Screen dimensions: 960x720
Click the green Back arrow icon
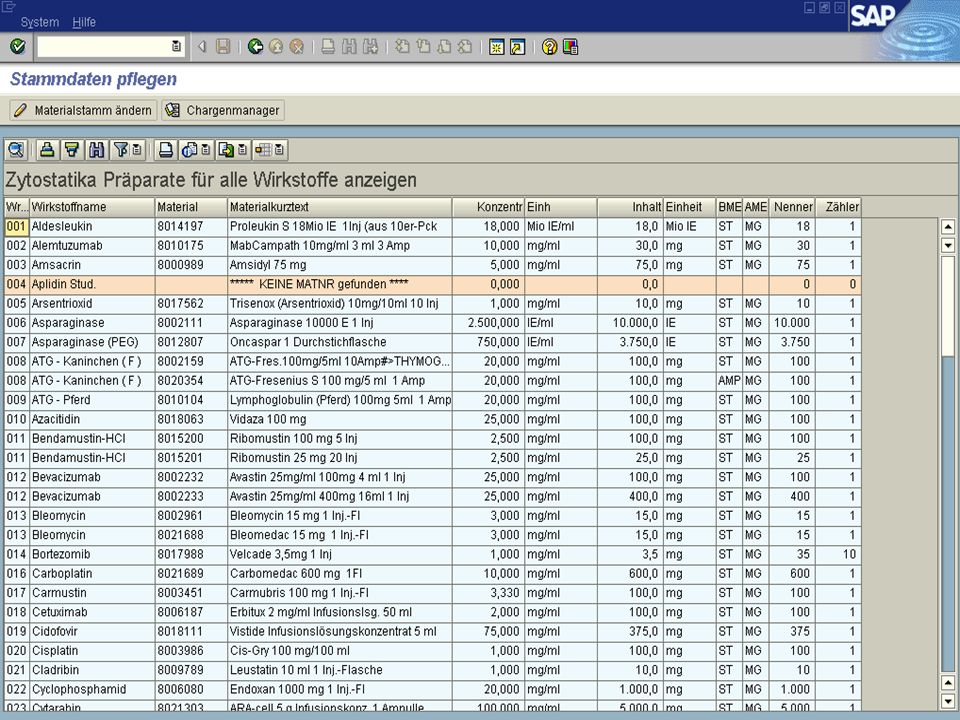[255, 47]
